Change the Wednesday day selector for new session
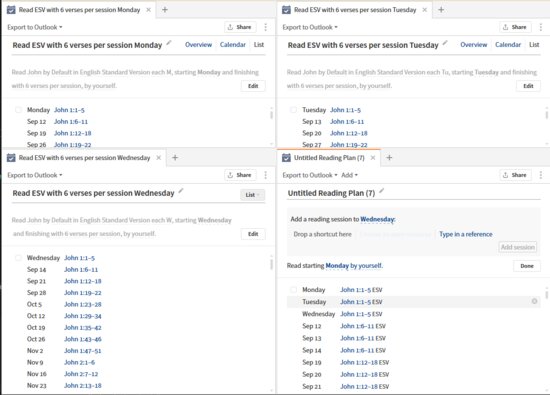 click(x=377, y=219)
